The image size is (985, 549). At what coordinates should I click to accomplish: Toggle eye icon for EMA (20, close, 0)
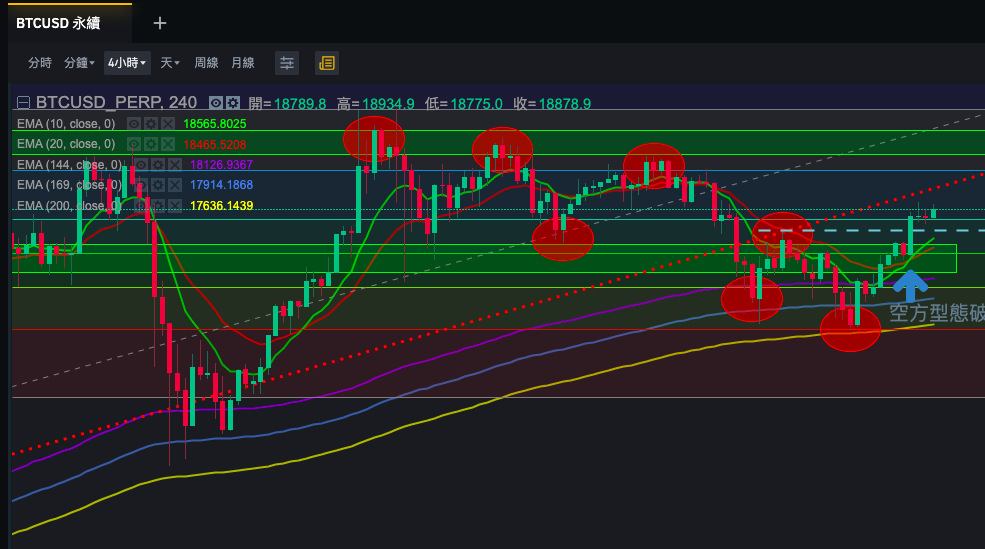coord(134,144)
